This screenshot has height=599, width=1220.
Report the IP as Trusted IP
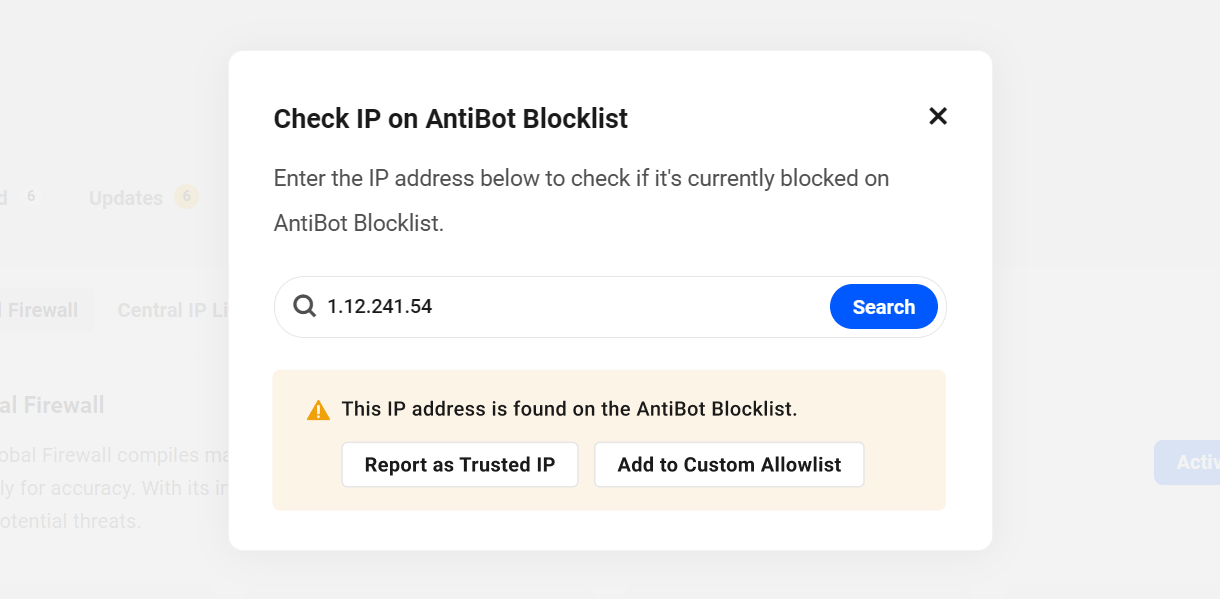pyautogui.click(x=460, y=465)
